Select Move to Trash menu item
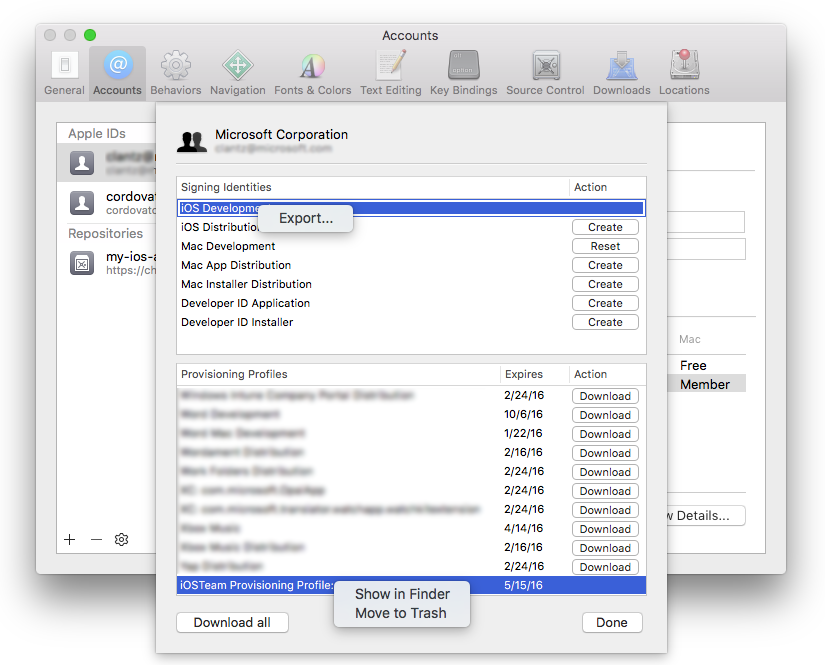The image size is (825, 665). coord(402,613)
